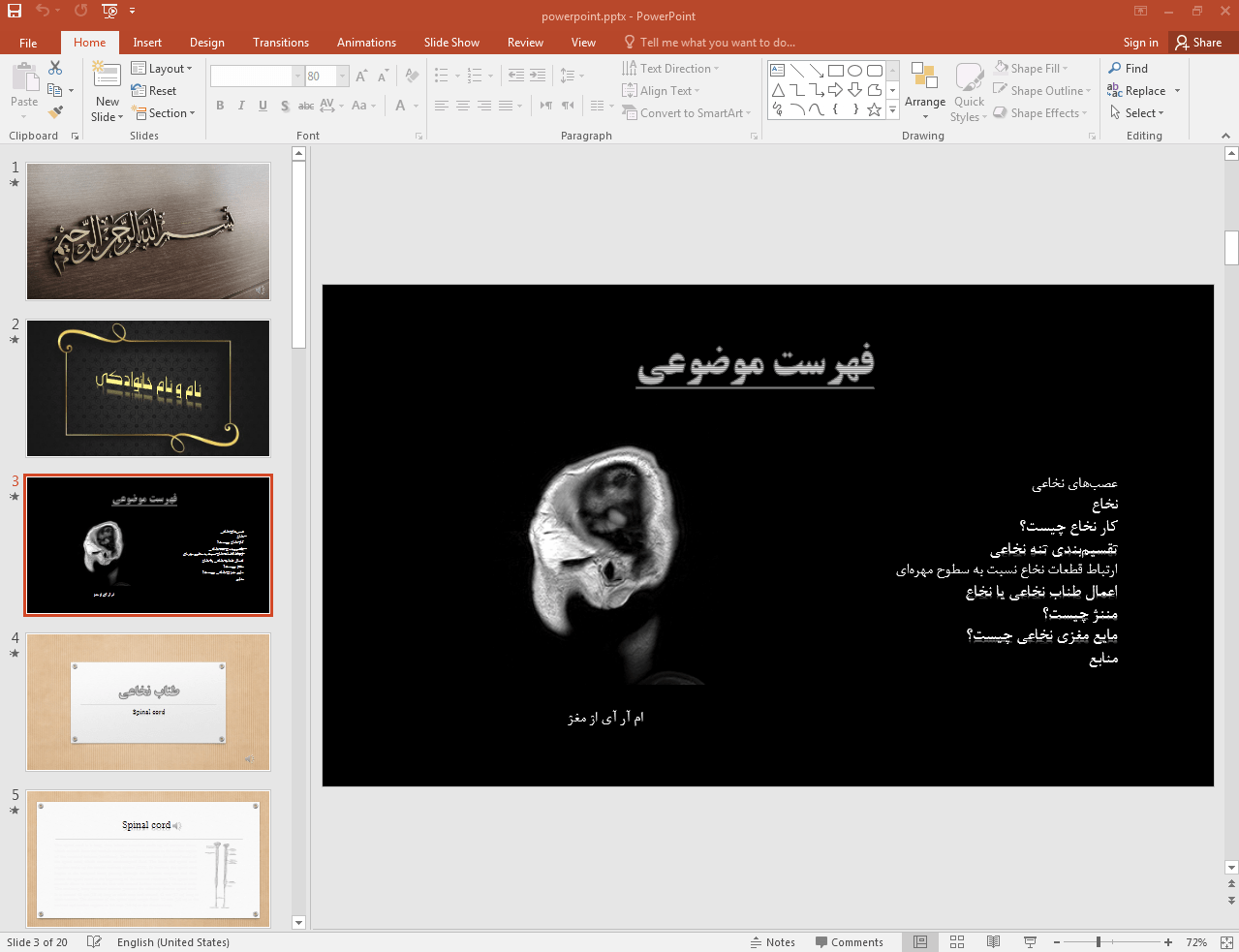Click the Share button
Screen dimensions: 1239x952
coord(1198,43)
